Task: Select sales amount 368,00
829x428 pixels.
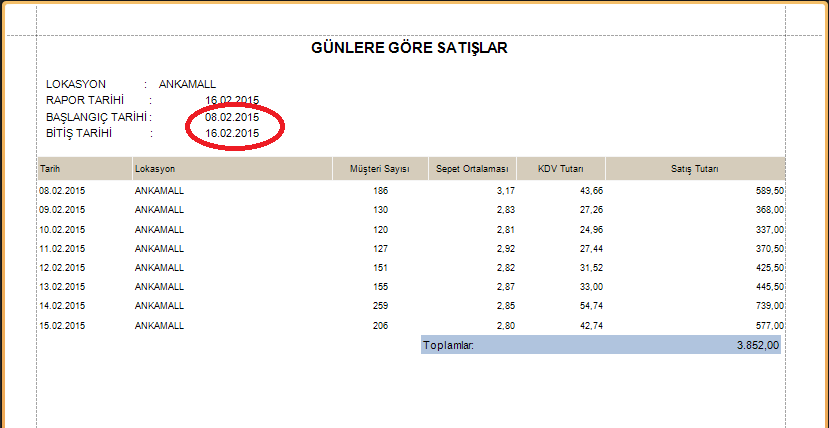Action: 770,210
